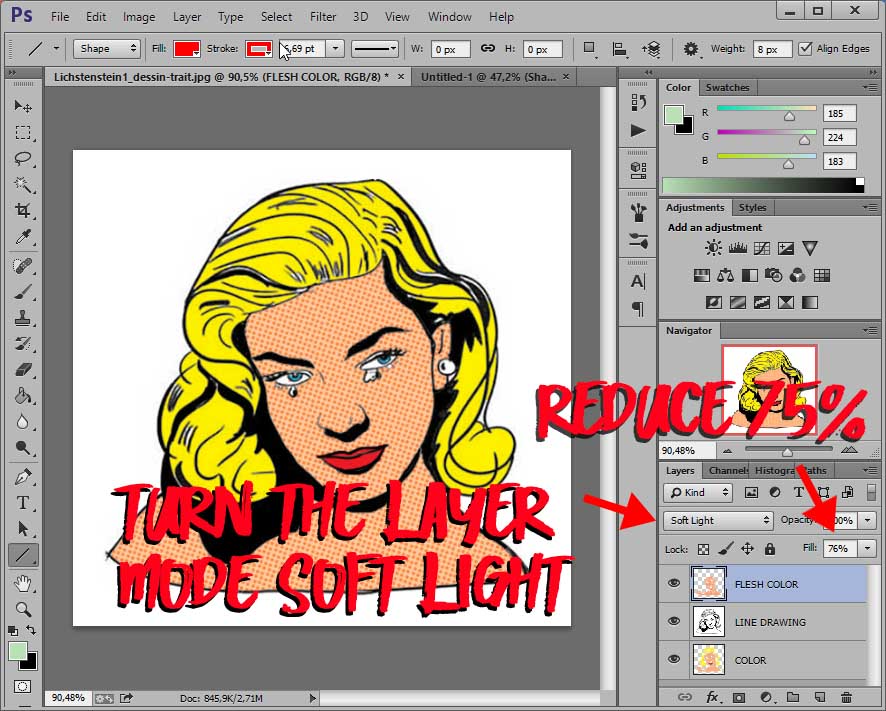Click the Weight input field
Viewport: 886px width, 711px height.
pyautogui.click(x=772, y=49)
